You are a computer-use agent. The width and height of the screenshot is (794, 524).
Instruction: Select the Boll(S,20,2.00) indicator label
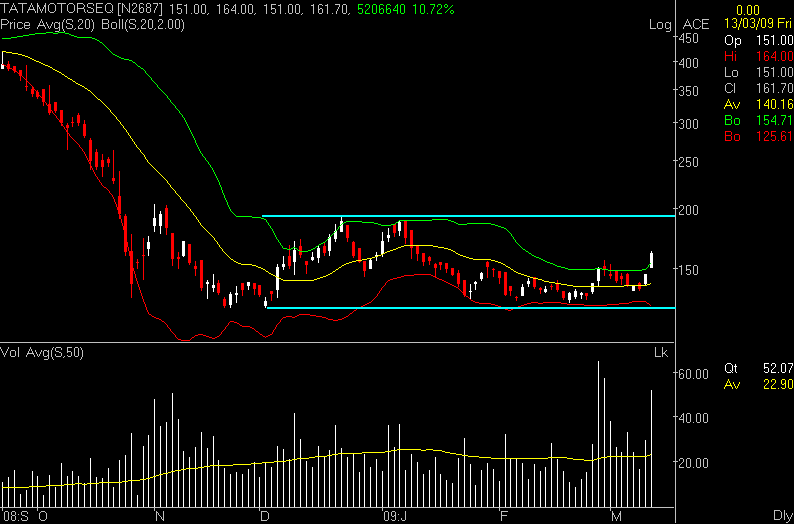143,24
